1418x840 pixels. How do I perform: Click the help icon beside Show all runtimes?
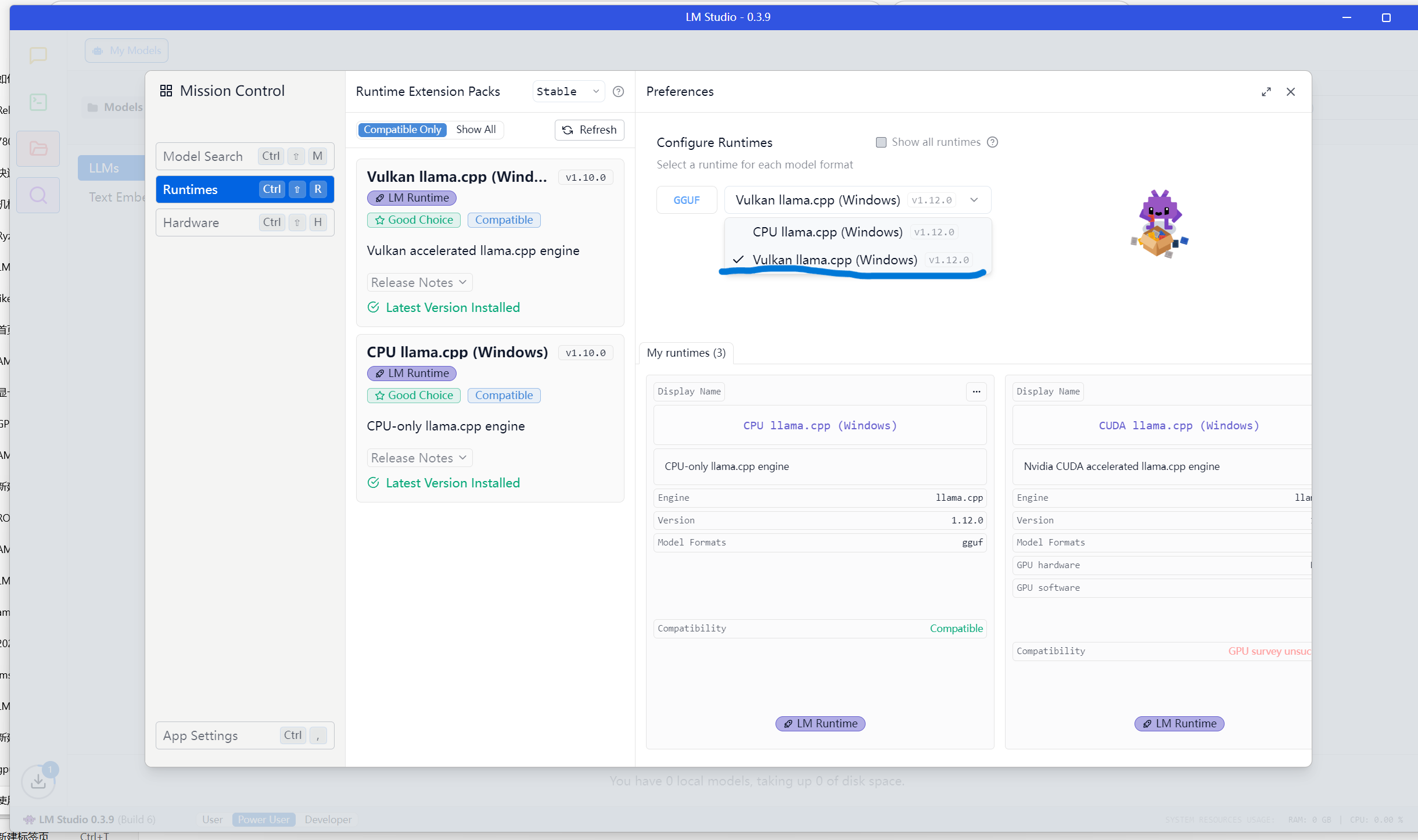(x=992, y=142)
